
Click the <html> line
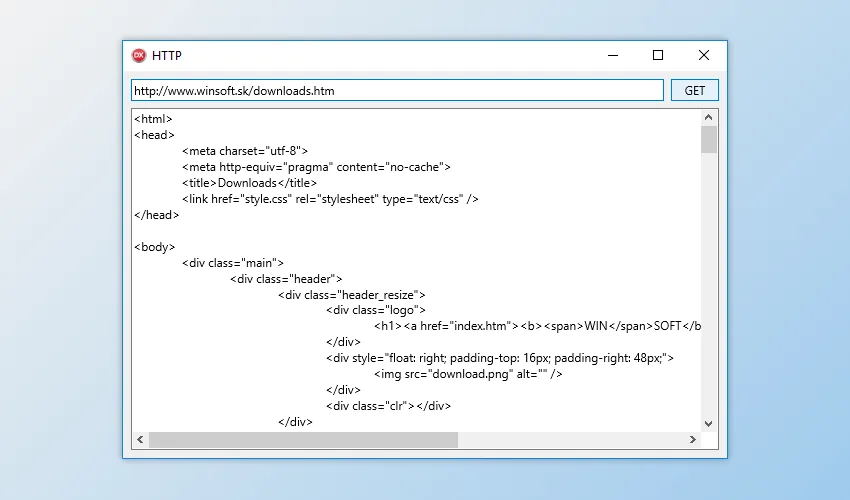[153, 119]
